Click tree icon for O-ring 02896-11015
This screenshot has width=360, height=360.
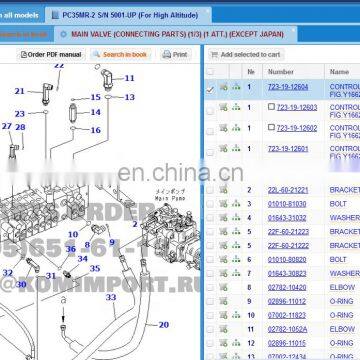coord(236,343)
